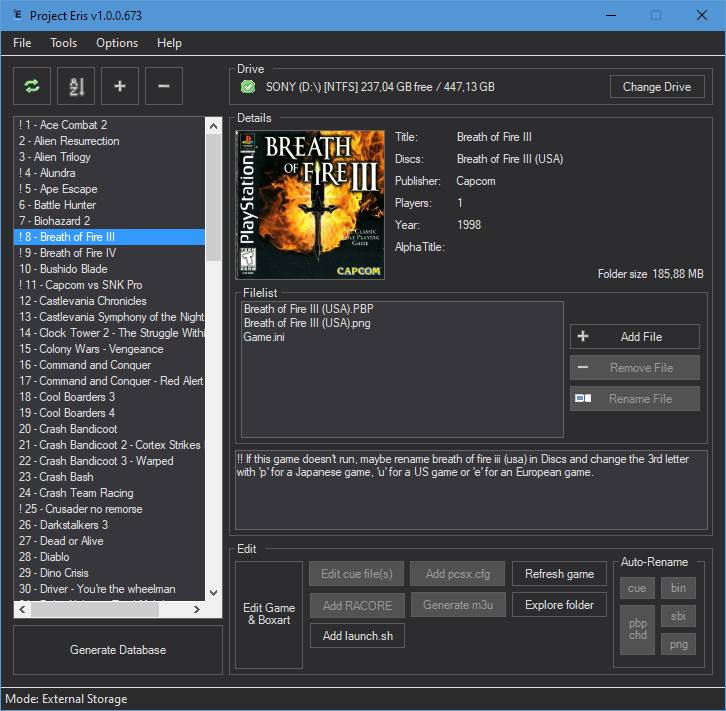
Task: Click Auto-Rename png button
Action: tap(678, 644)
